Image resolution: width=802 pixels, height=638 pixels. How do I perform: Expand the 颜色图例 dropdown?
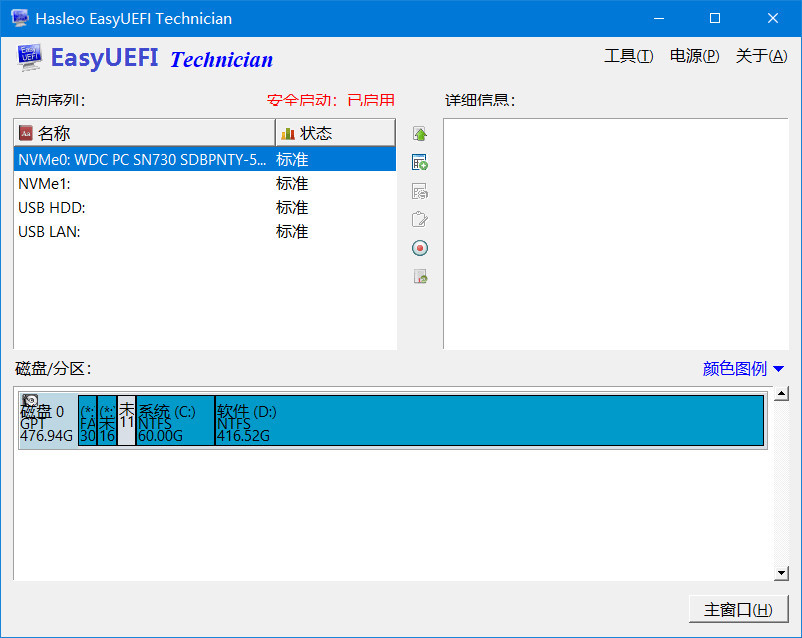[x=743, y=368]
